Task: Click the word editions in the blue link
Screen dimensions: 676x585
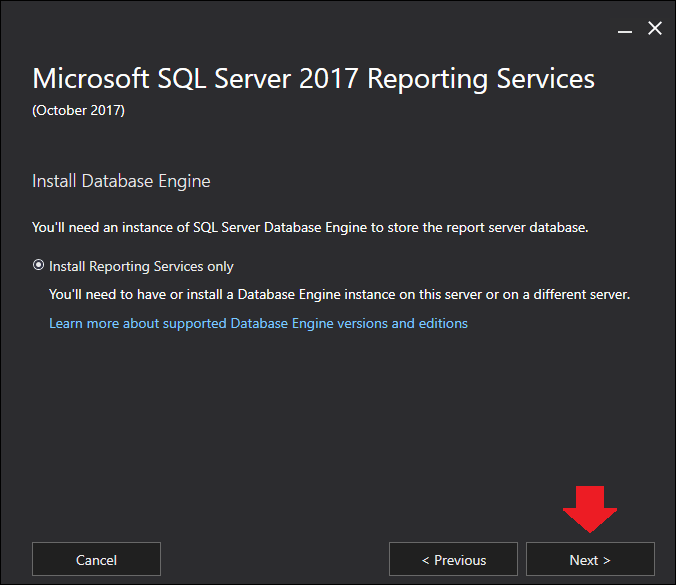Action: pos(443,323)
